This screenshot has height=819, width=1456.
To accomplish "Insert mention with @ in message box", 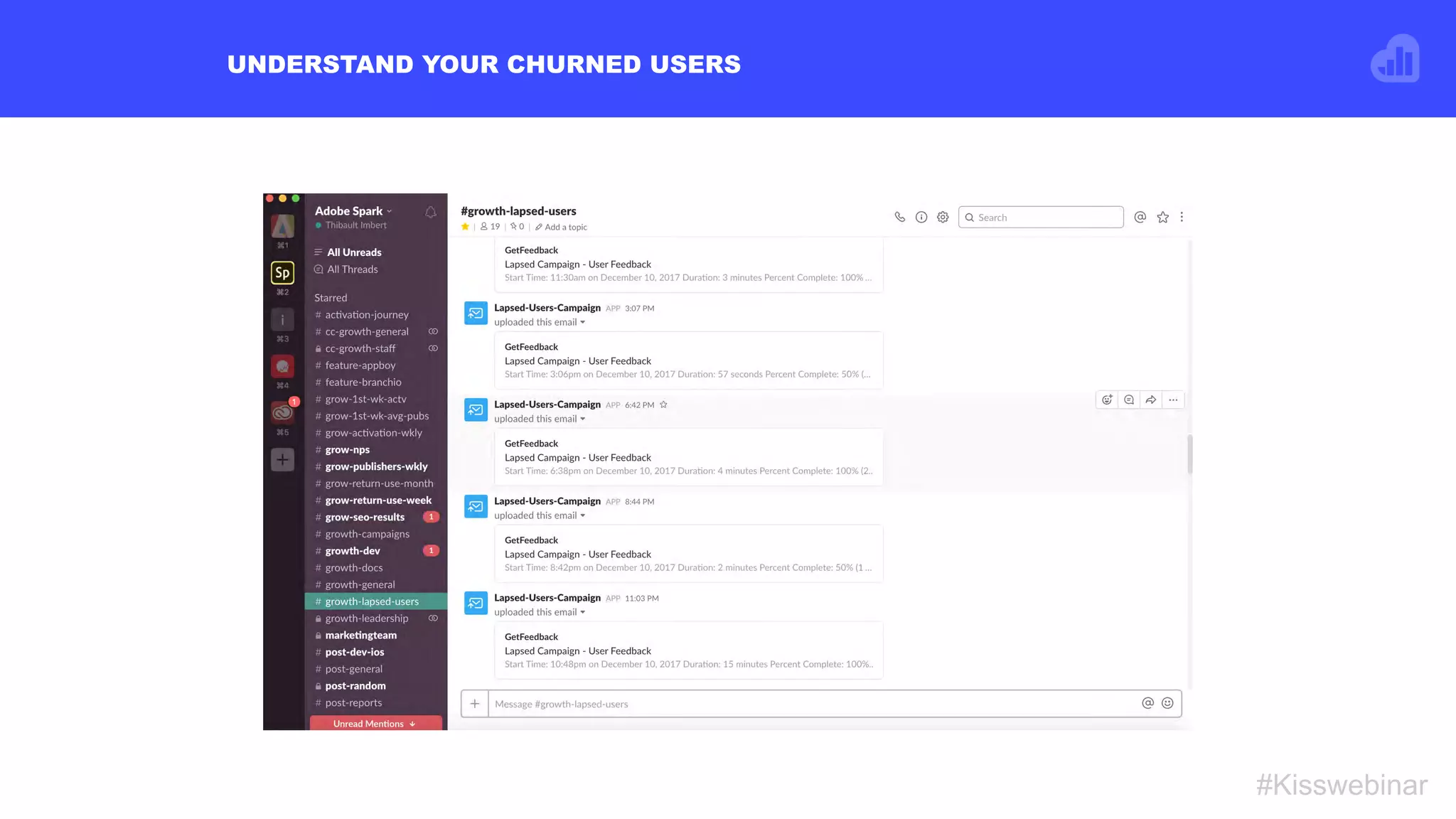I will tap(1147, 703).
